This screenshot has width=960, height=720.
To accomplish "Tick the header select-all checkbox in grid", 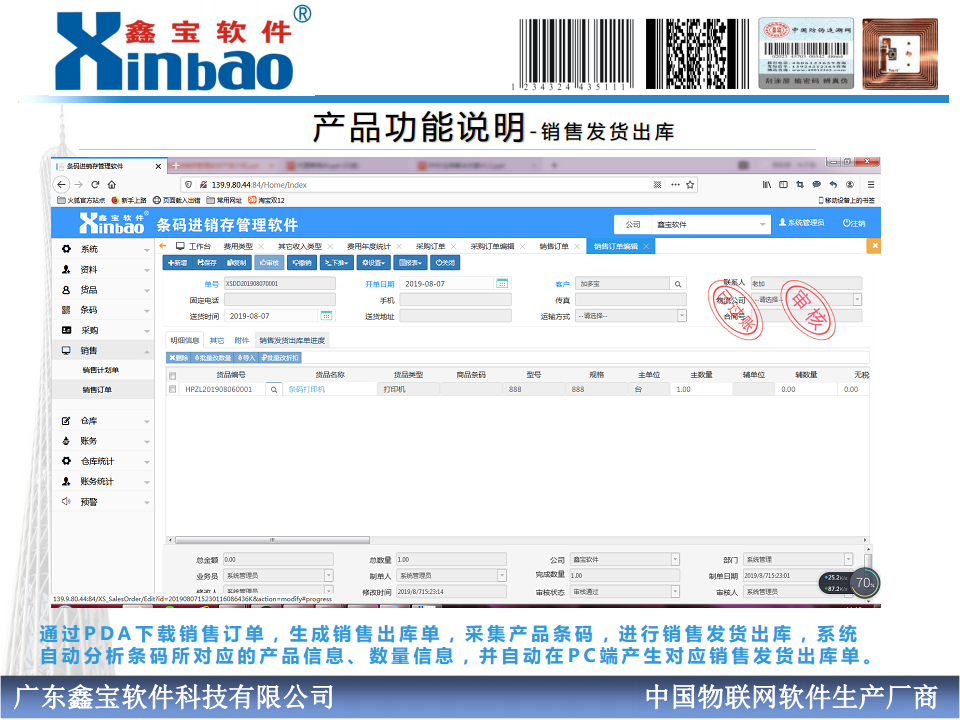I will click(173, 375).
